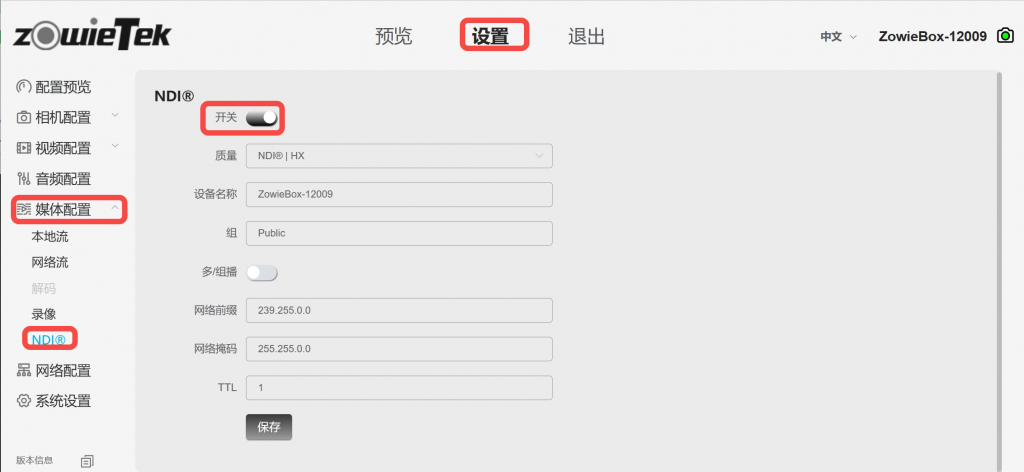1024x472 pixels.
Task: Click the ZowieTek logo
Action: click(91, 35)
